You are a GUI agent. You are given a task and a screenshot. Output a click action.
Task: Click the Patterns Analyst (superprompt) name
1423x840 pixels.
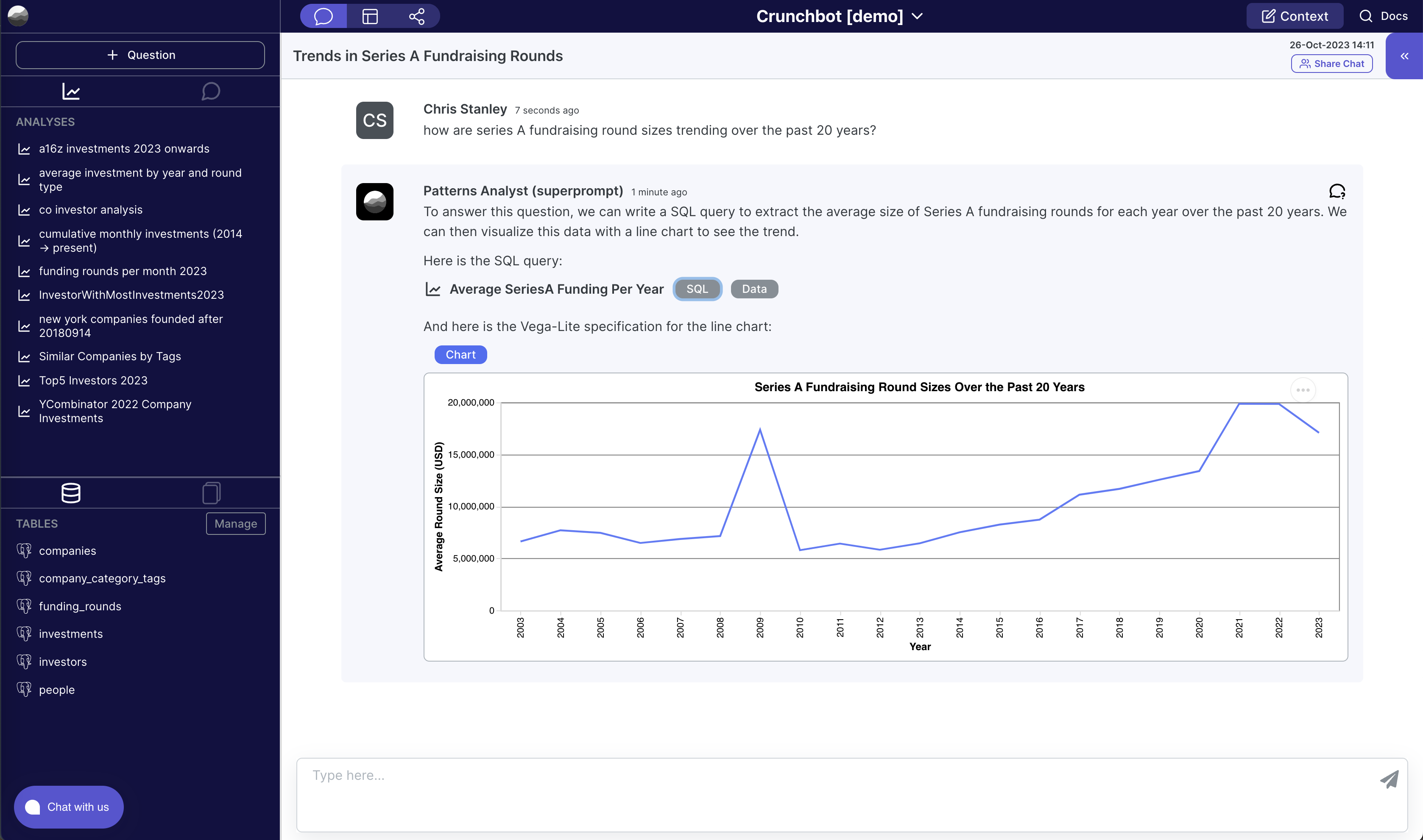pos(523,191)
